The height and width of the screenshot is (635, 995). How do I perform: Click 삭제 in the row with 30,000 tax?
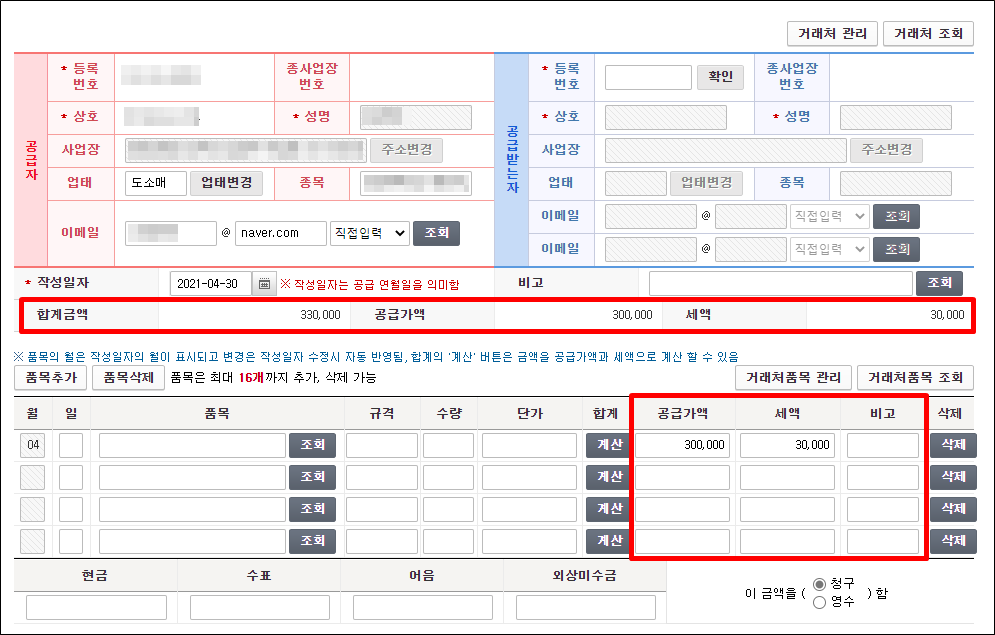point(953,445)
